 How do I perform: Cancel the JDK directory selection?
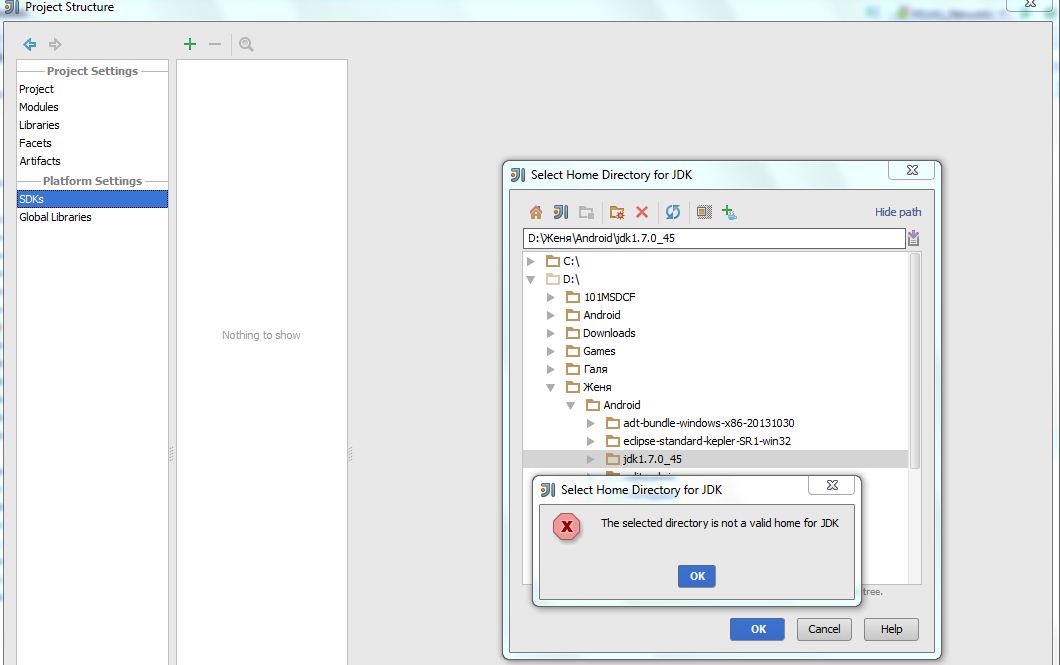coord(824,629)
